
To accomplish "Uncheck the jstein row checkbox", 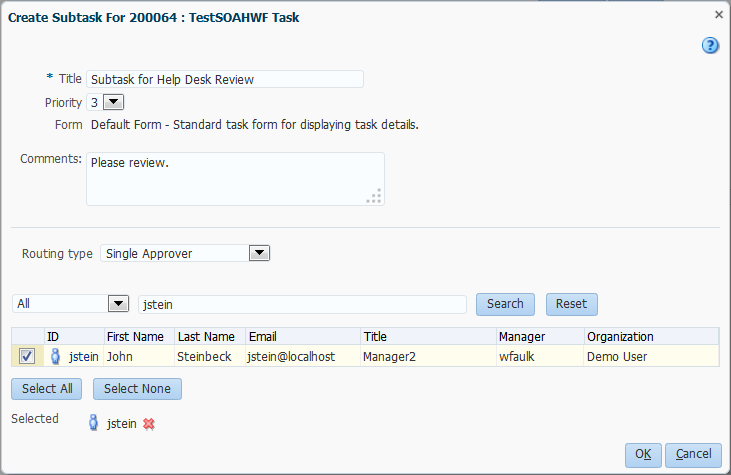I will 28,356.
